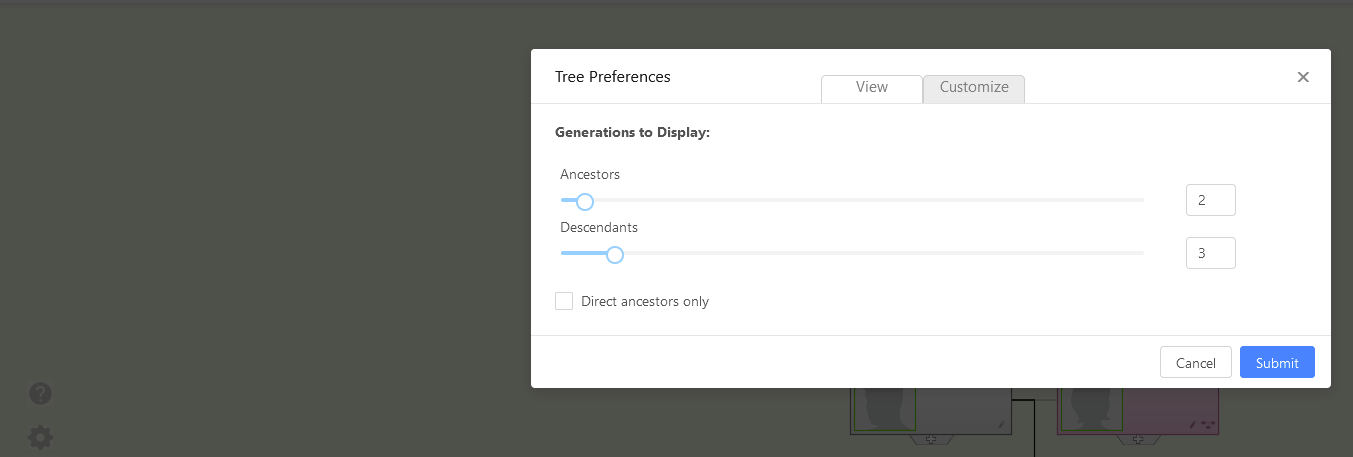Select the View tab
The width and height of the screenshot is (1353, 457).
(871, 87)
